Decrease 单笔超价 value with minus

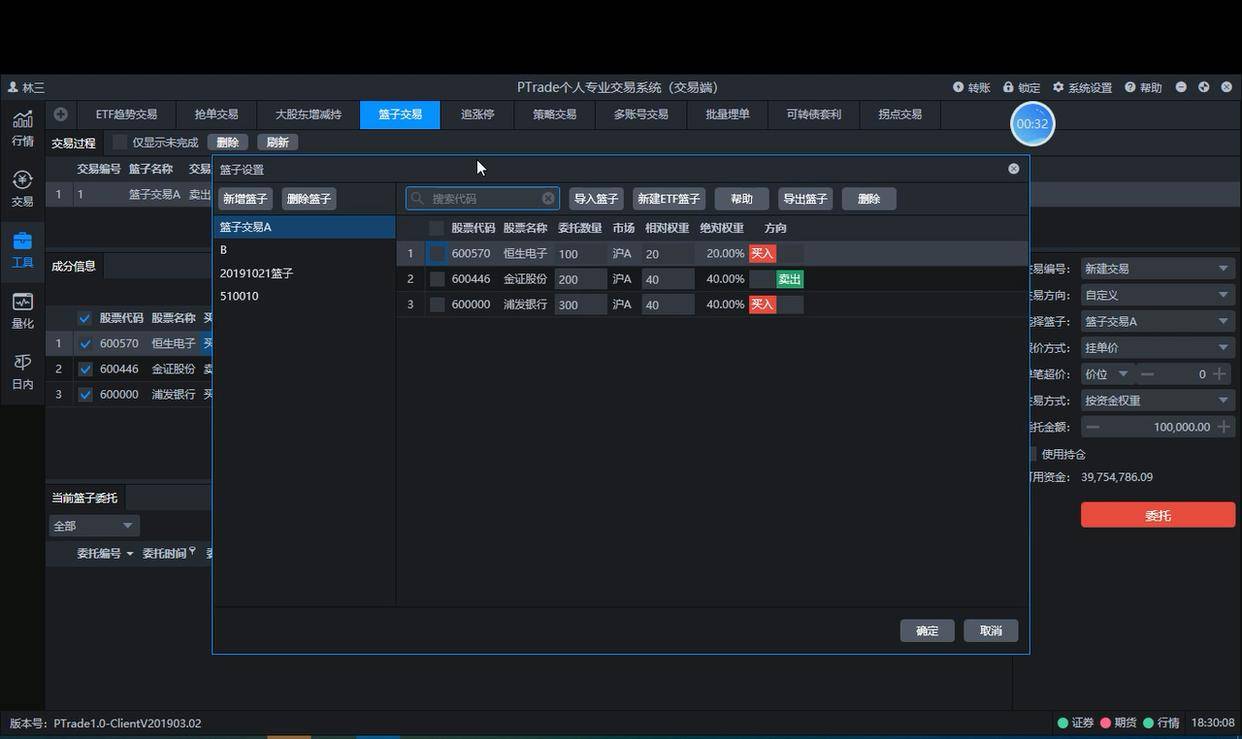(1147, 374)
